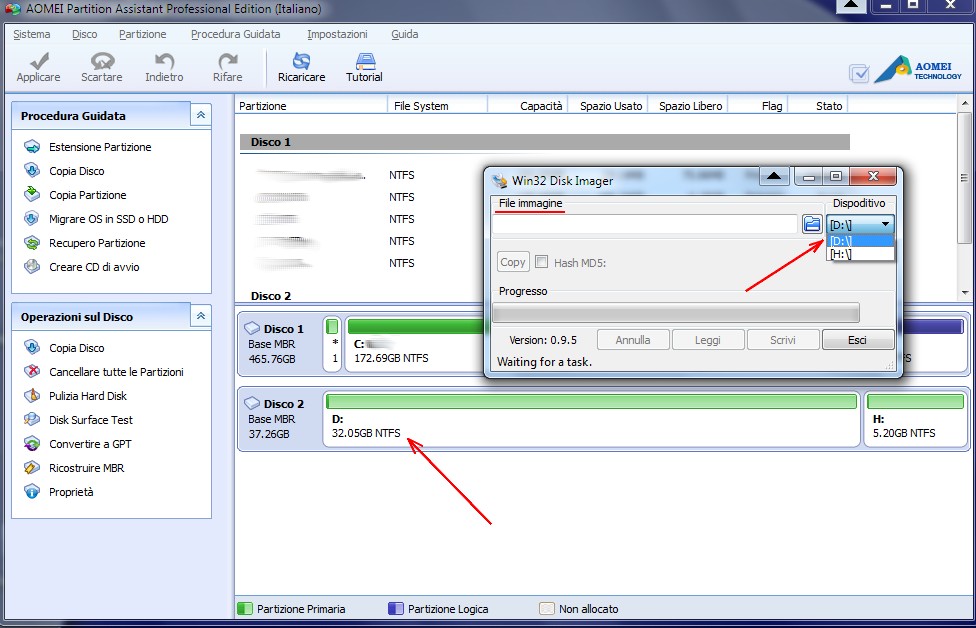
Task: Start Migrare OS in SSD o HDD wizard
Action: click(x=108, y=219)
